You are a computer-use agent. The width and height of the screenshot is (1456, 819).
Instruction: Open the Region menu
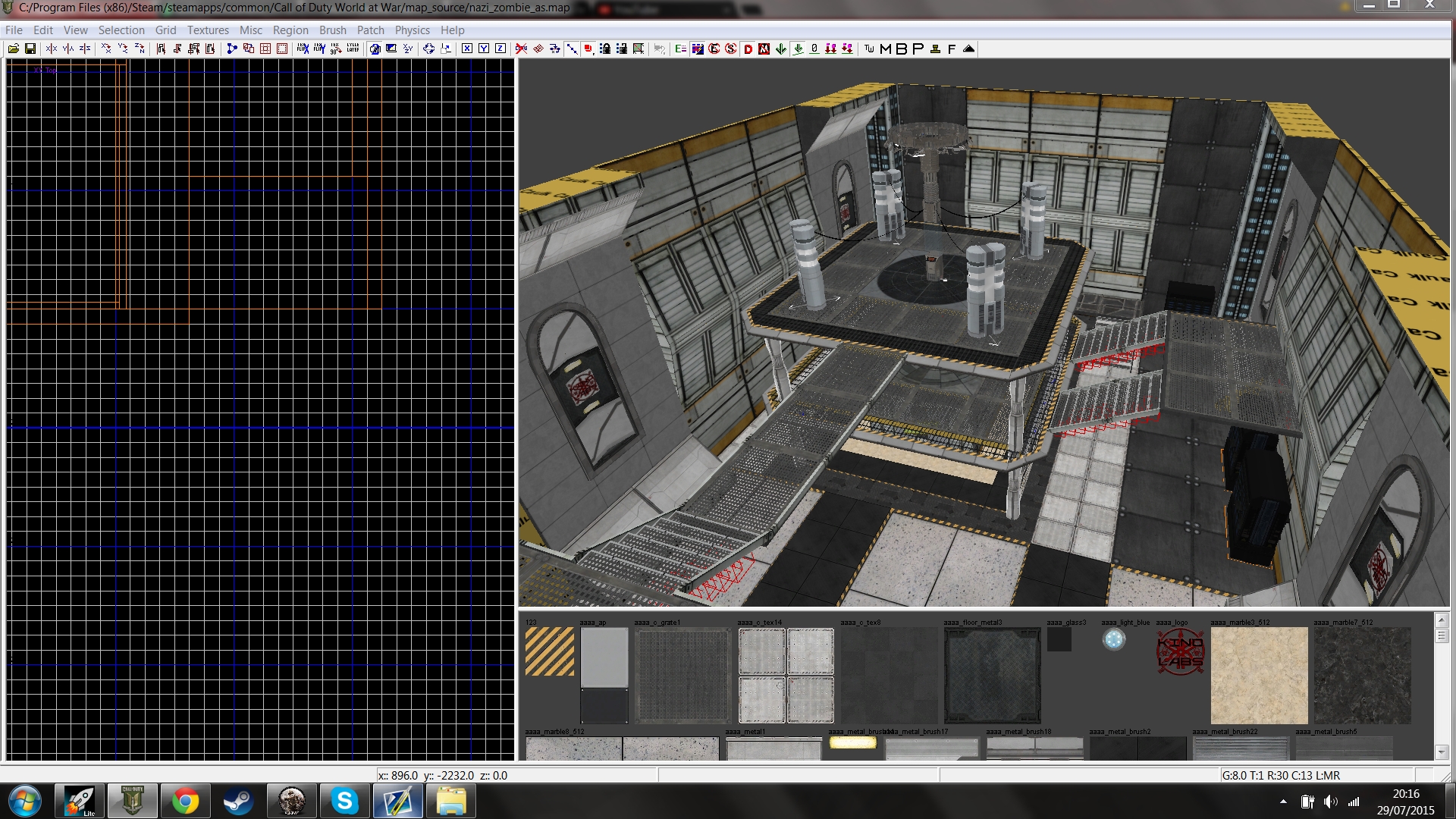[290, 30]
